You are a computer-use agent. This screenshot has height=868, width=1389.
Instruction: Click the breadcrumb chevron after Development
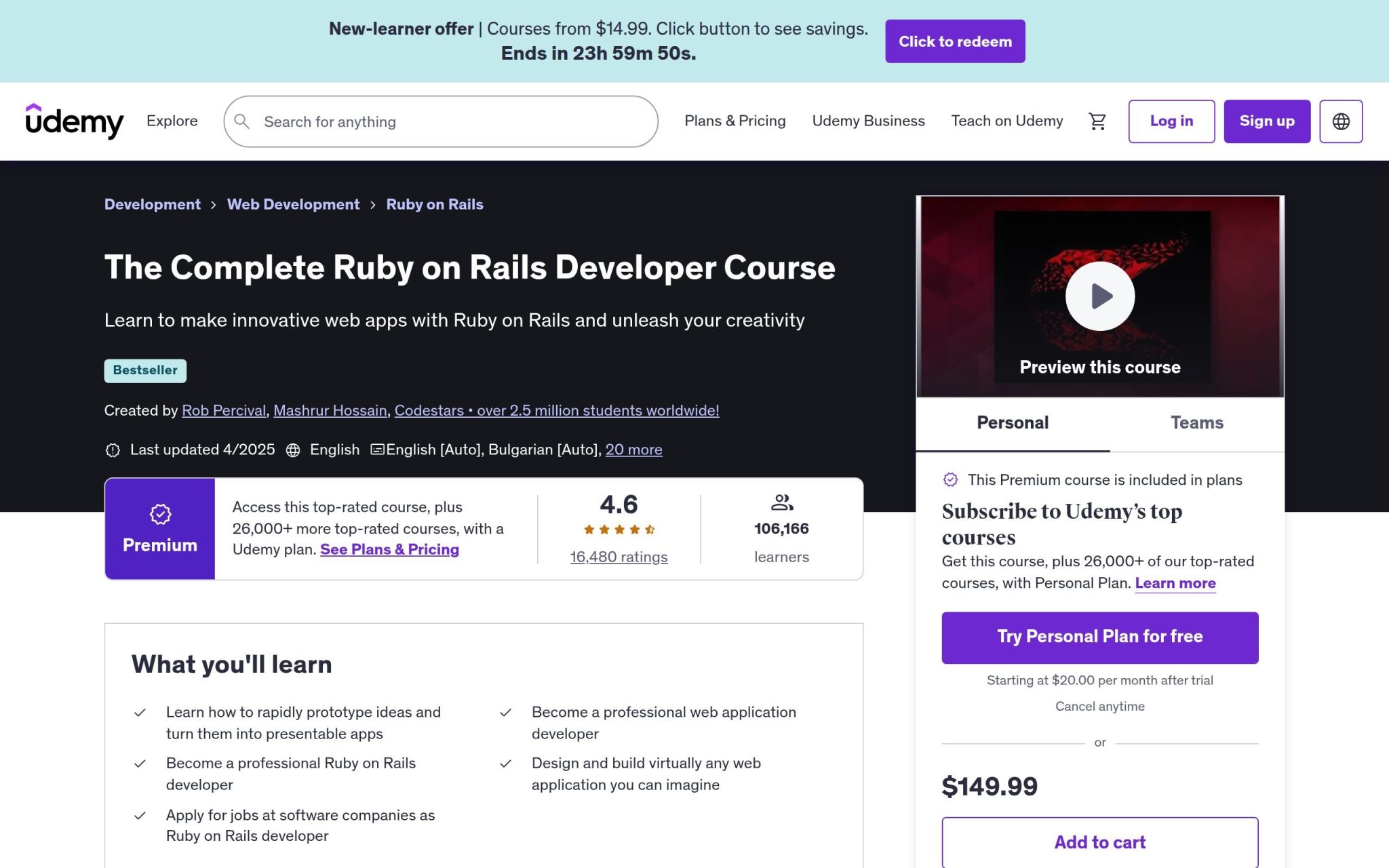click(x=214, y=205)
